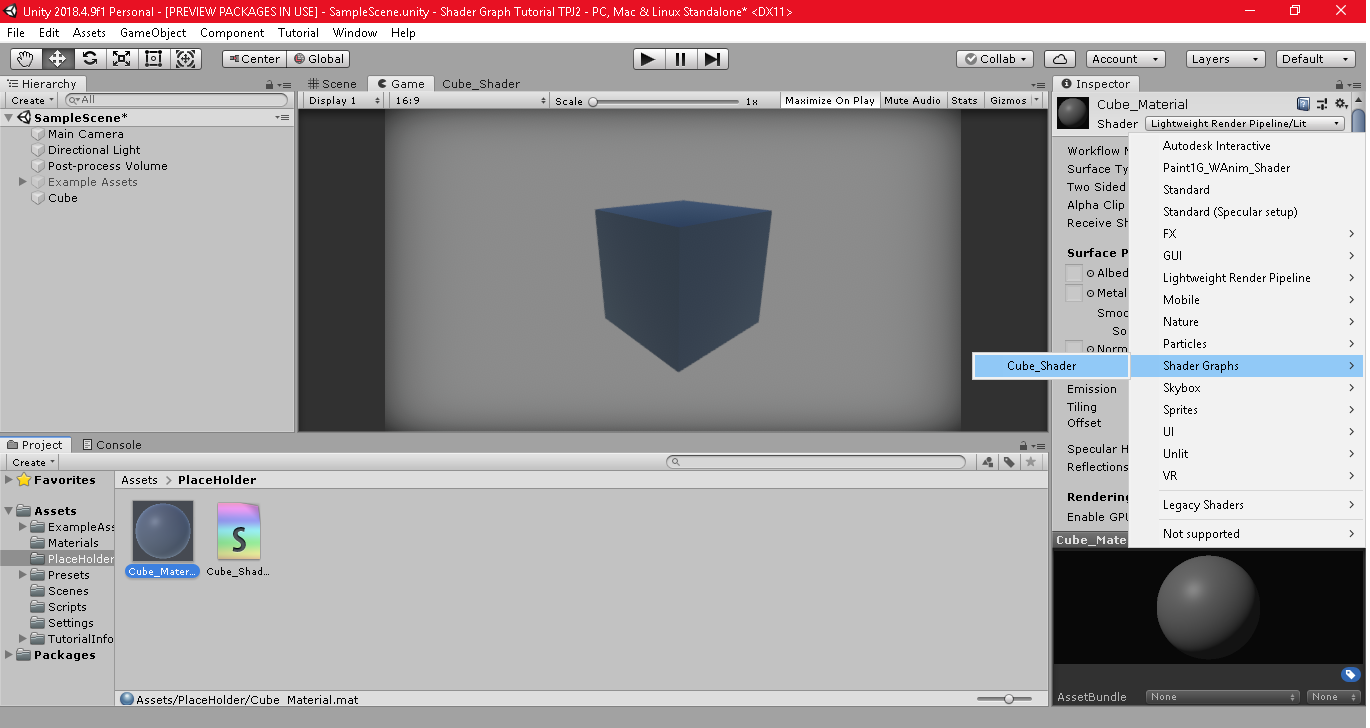Screen dimensions: 1370x728
Task: Open the cloud services panel
Action: click(x=1060, y=59)
